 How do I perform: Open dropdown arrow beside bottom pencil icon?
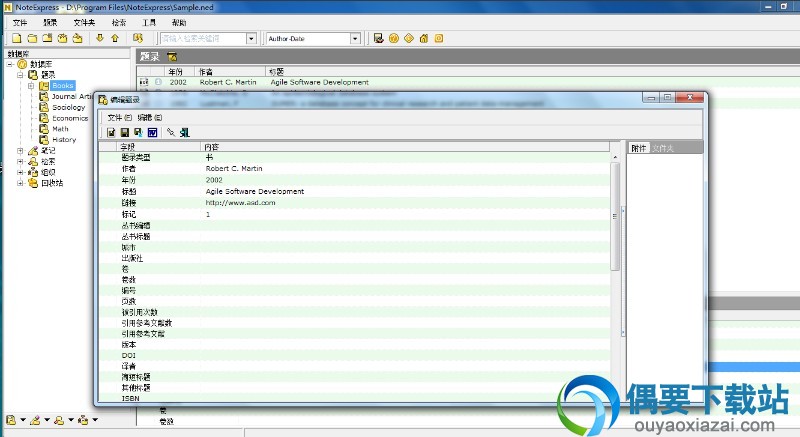pos(47,420)
